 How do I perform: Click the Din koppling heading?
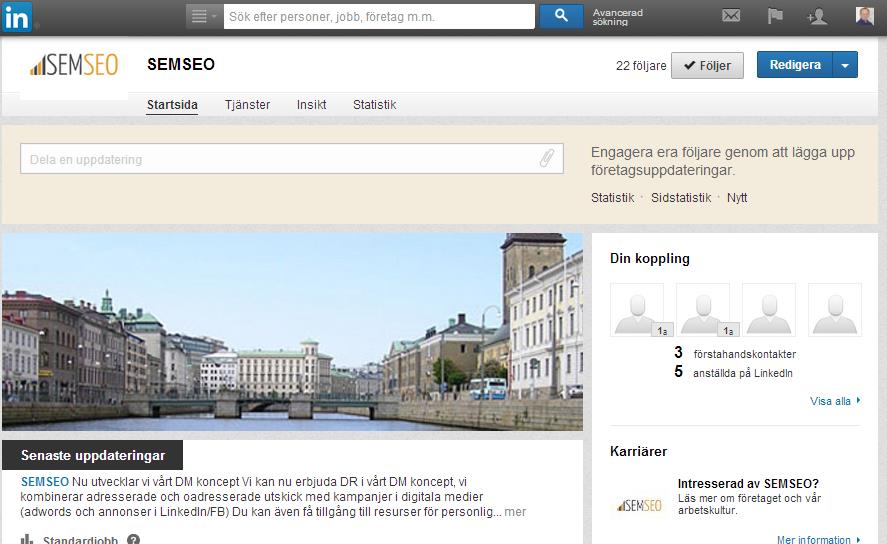pyautogui.click(x=649, y=258)
